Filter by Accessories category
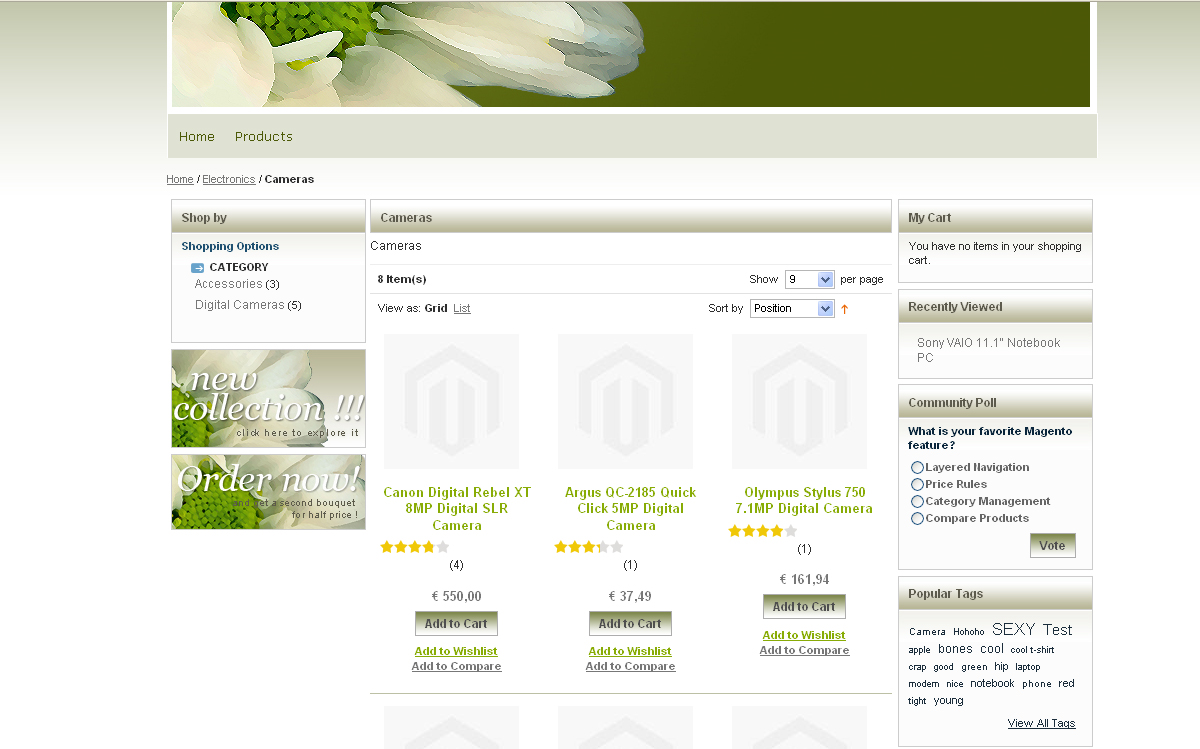This screenshot has height=749, width=1200. pos(228,285)
